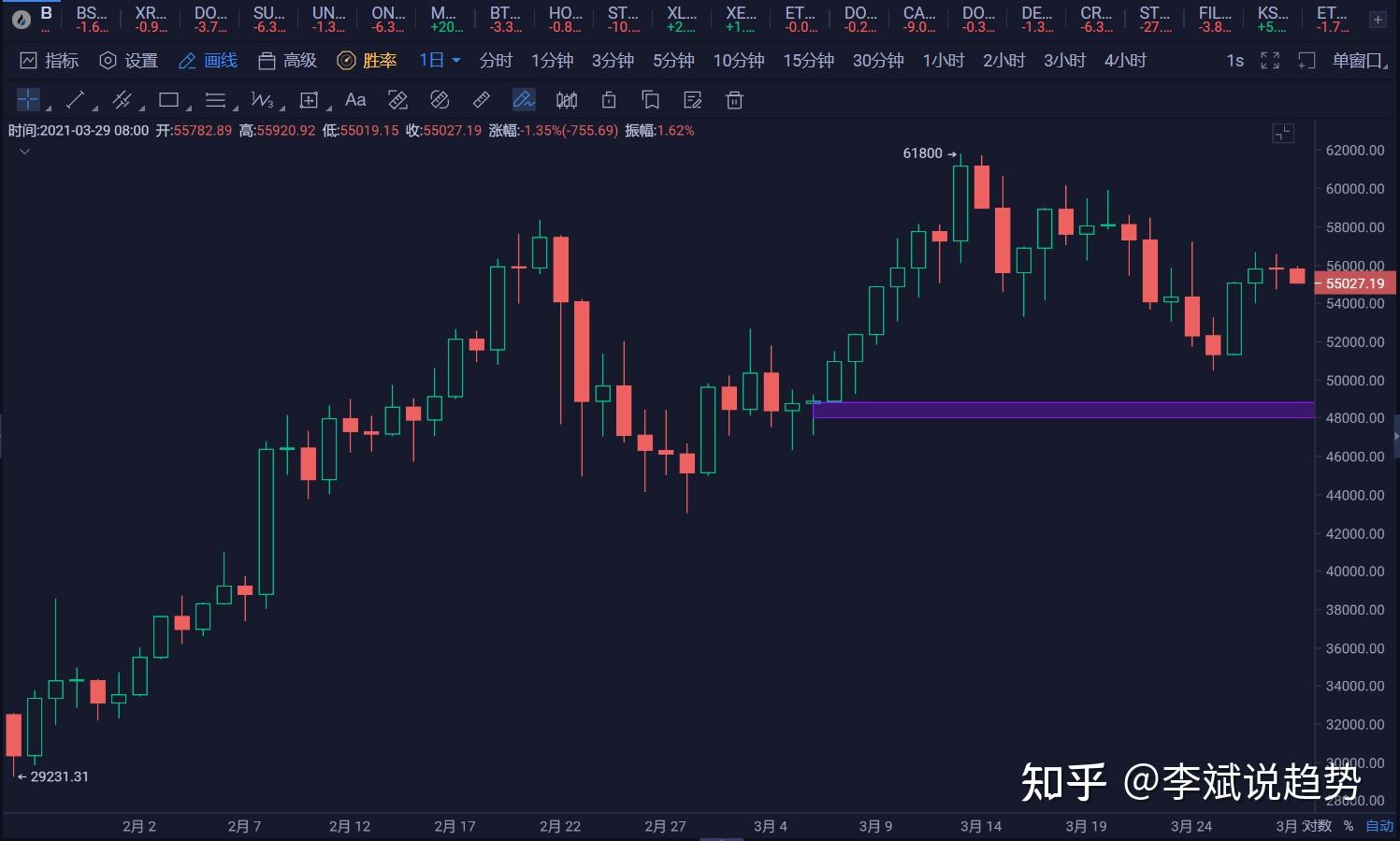Click the flame logo icon at top left
The height and width of the screenshot is (841, 1400).
[21, 19]
